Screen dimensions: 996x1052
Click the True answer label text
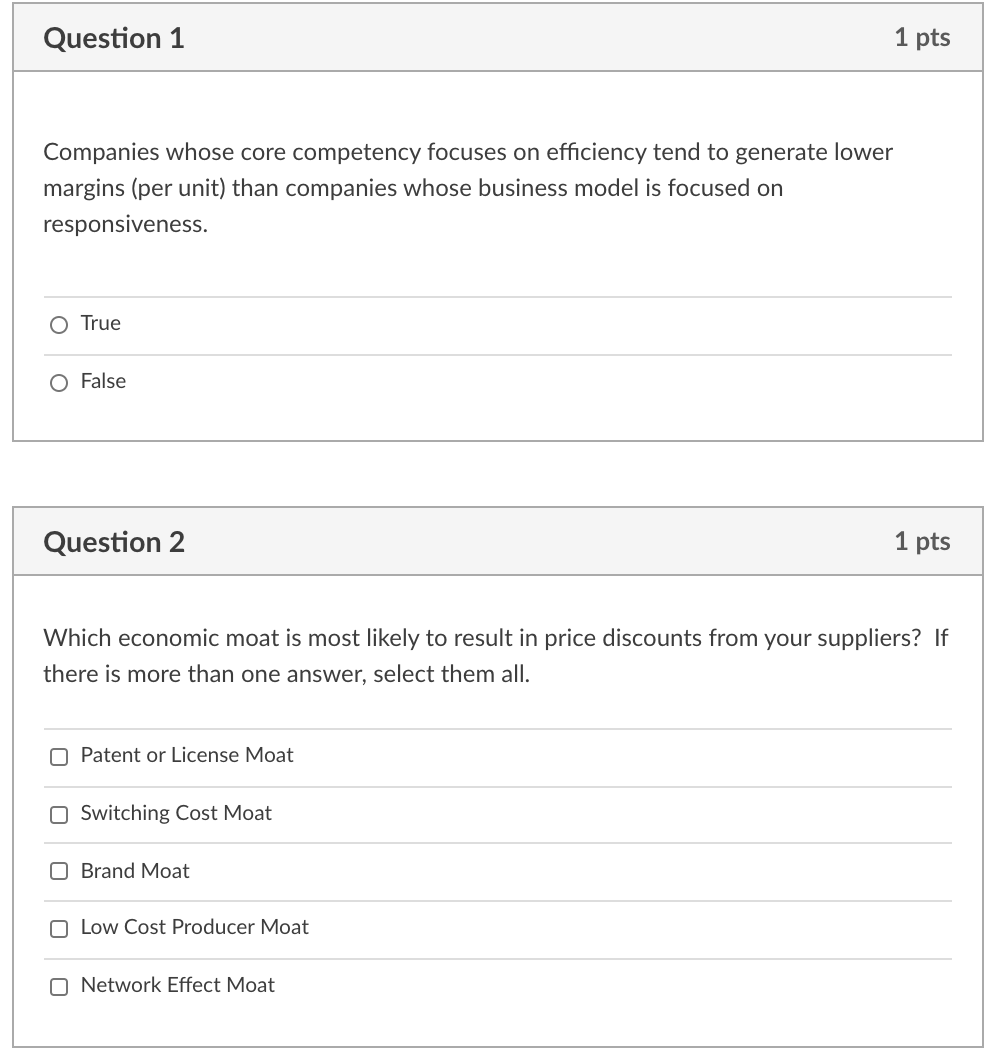coord(100,323)
